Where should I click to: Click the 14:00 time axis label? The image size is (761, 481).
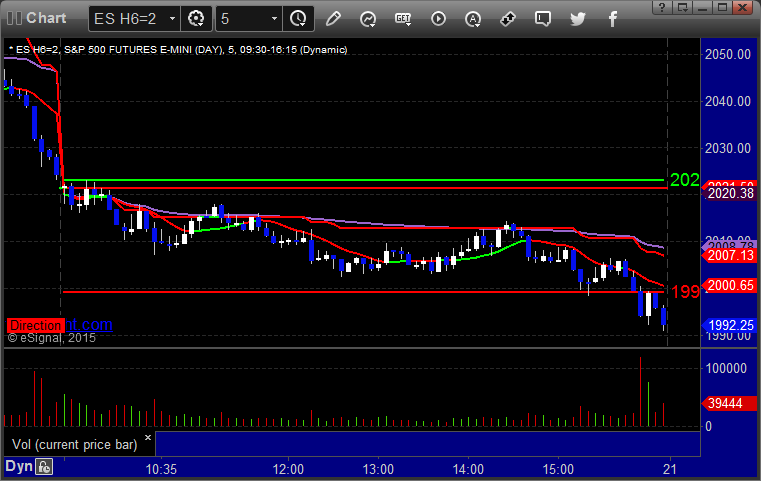(468, 469)
